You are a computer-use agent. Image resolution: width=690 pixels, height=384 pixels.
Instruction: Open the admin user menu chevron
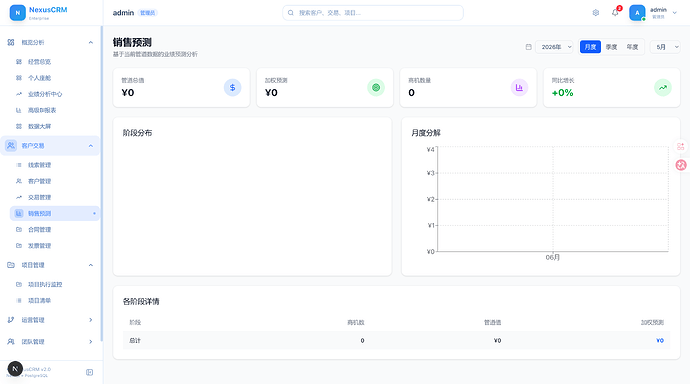[675, 13]
